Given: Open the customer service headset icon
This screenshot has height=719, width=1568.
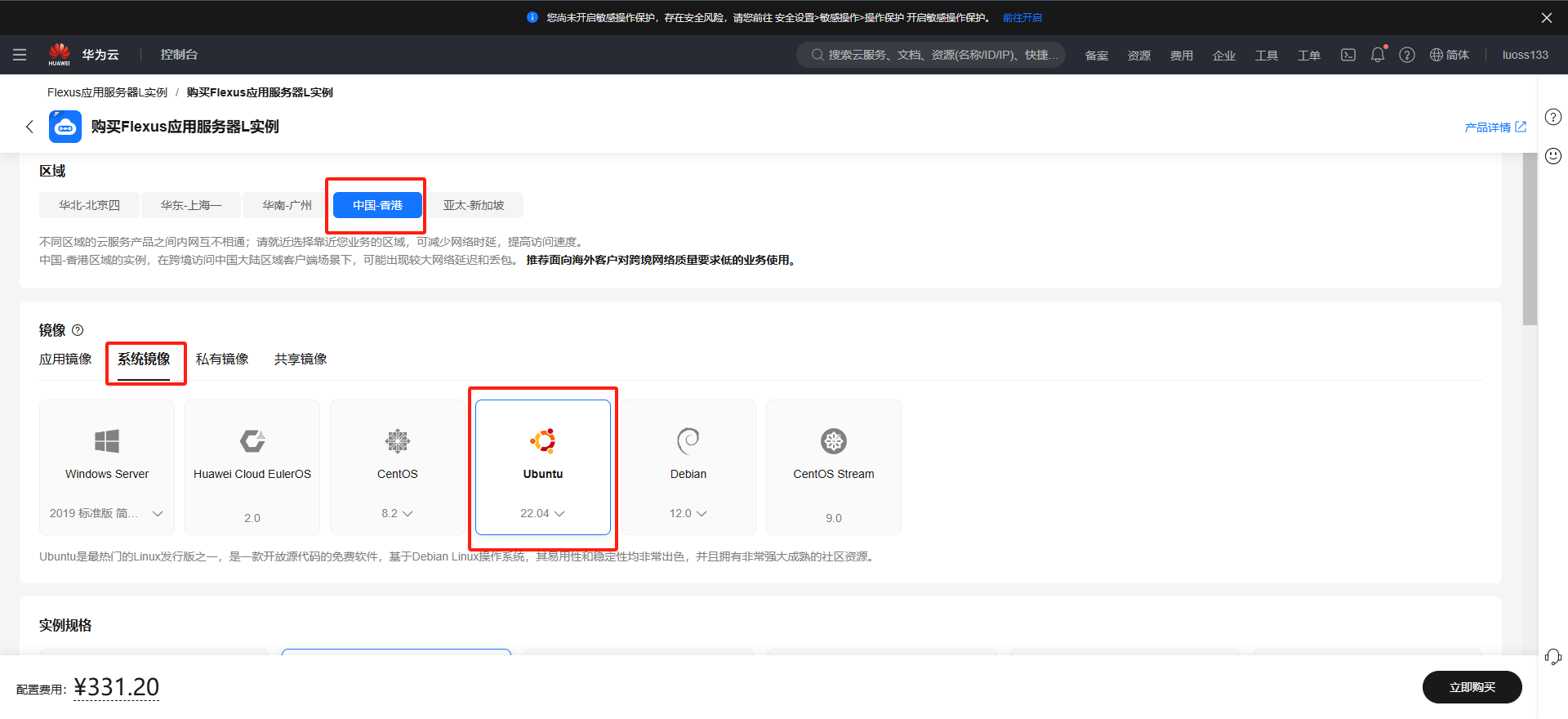Looking at the screenshot, I should [x=1552, y=657].
